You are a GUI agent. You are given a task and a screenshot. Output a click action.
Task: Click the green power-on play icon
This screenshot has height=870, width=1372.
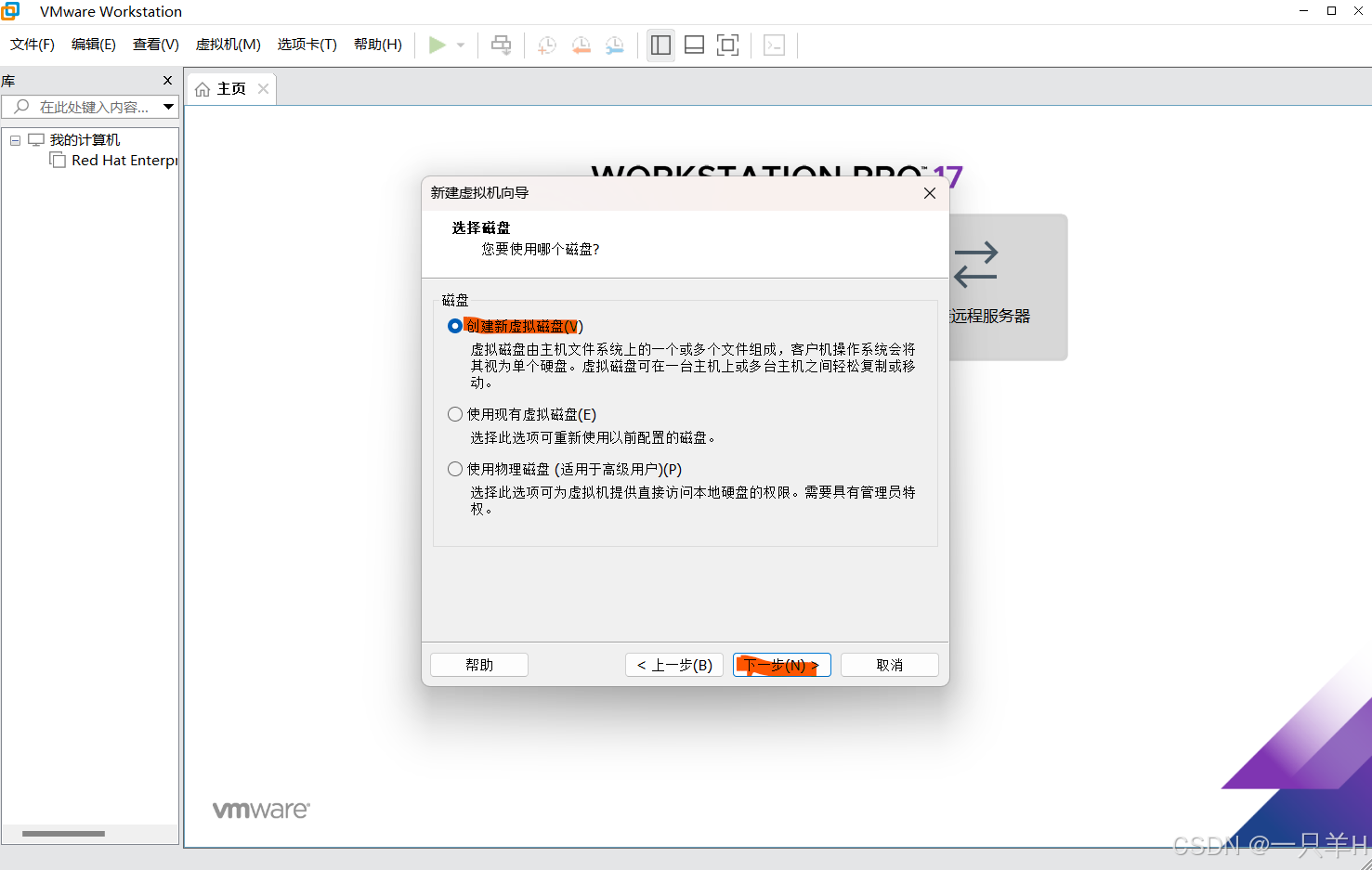tap(437, 45)
